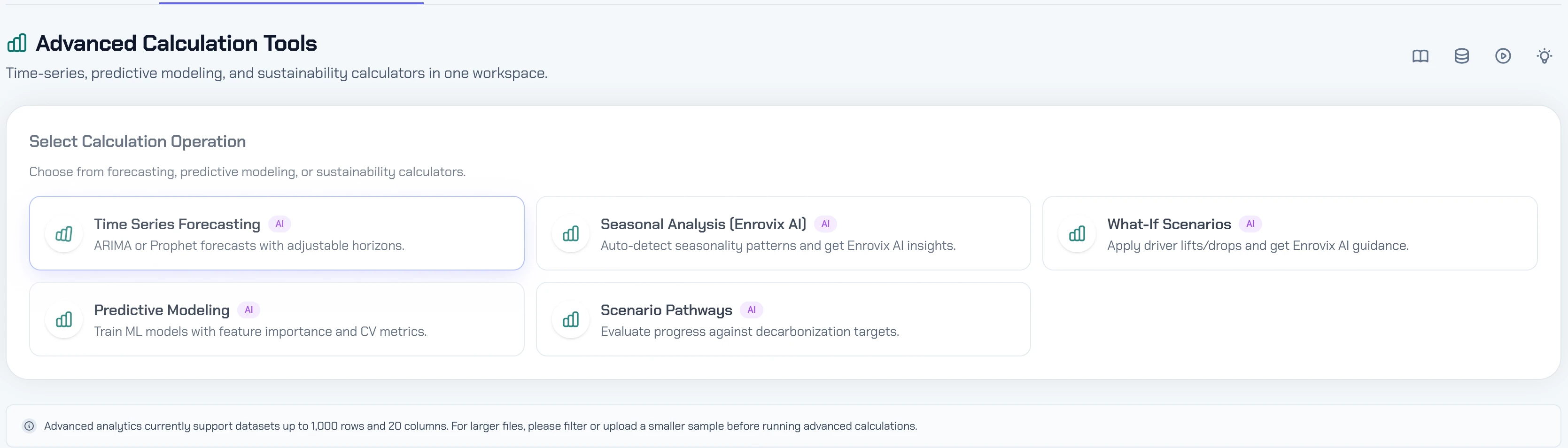Screen dimensions: 1568x448
Task: Click the Time Series Forecasting chart icon
Action: (x=64, y=234)
